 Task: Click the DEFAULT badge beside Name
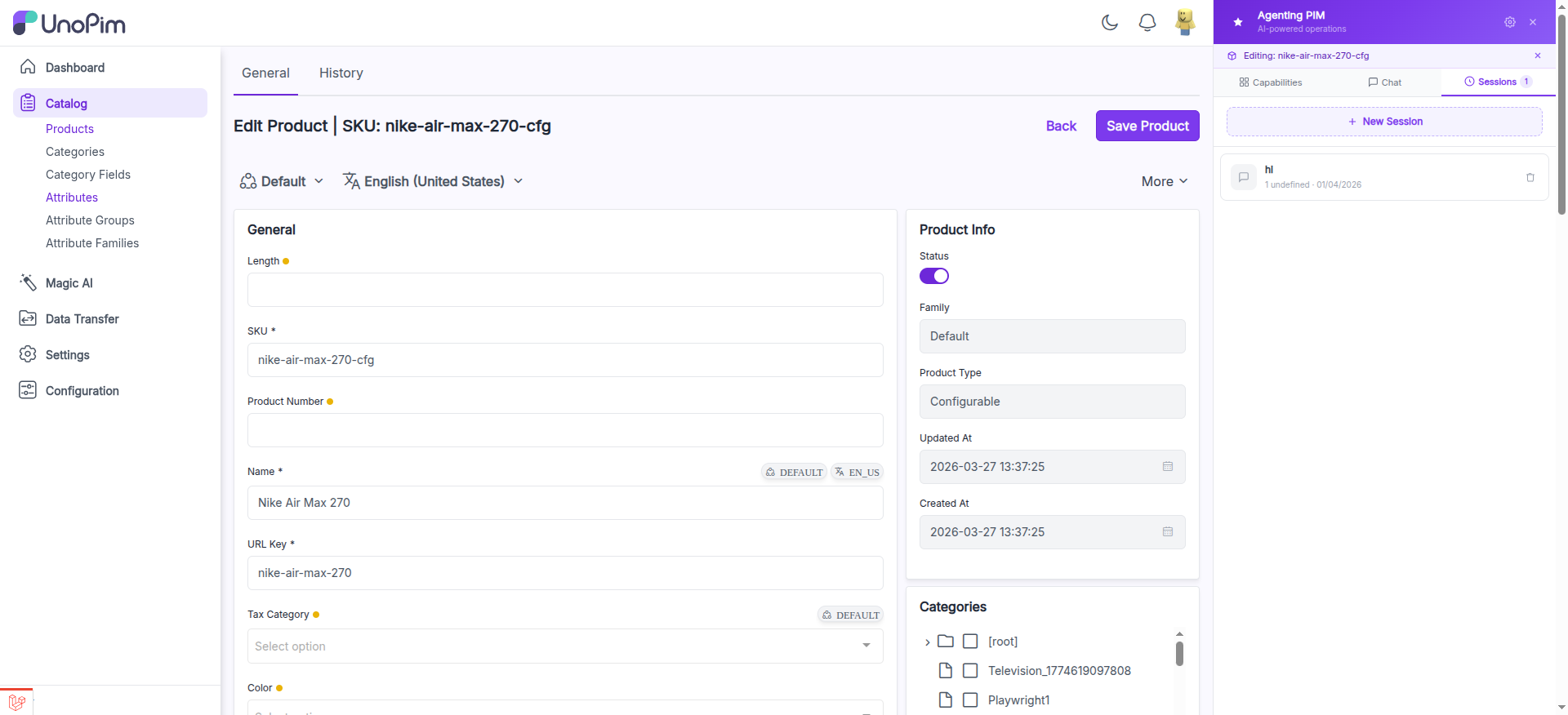[x=793, y=472]
